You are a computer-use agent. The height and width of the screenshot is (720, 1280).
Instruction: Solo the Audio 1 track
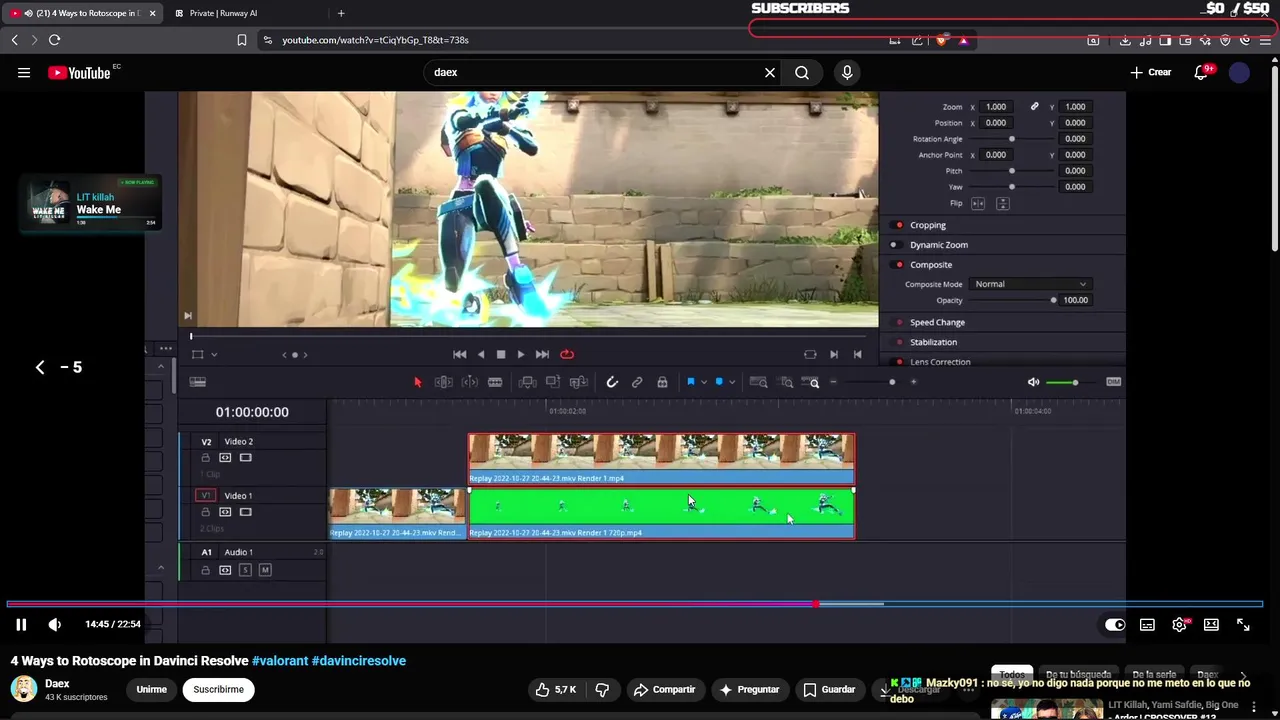(246, 570)
